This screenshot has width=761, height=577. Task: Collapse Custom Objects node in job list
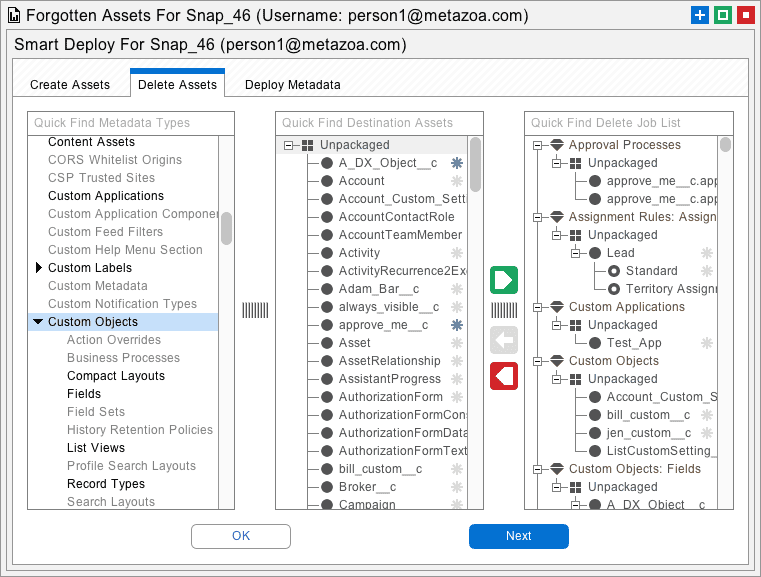pyautogui.click(x=537, y=361)
